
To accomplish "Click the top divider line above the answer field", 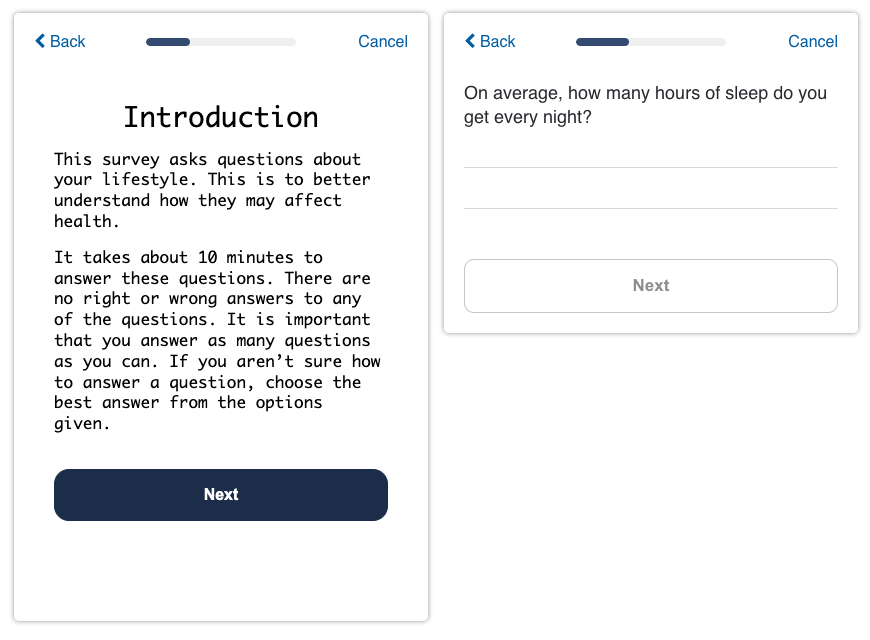I will coord(650,167).
